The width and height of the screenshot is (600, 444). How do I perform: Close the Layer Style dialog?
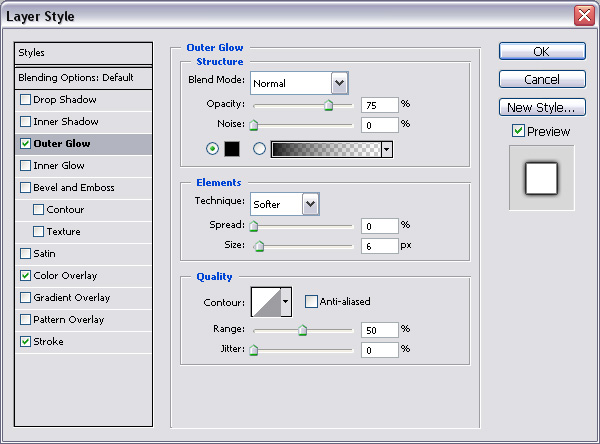pyautogui.click(x=584, y=15)
